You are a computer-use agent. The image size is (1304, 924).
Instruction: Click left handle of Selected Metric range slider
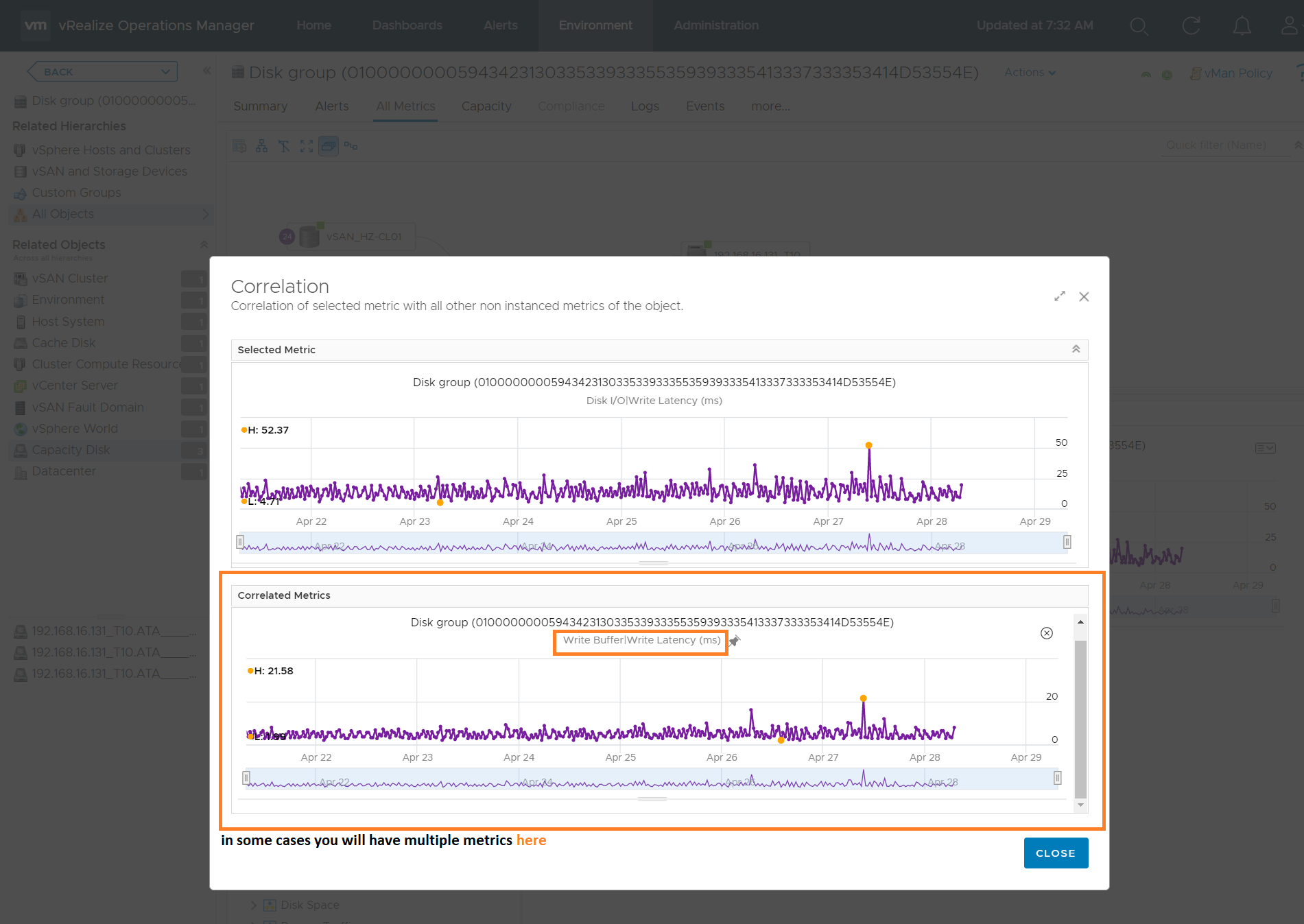[x=240, y=542]
